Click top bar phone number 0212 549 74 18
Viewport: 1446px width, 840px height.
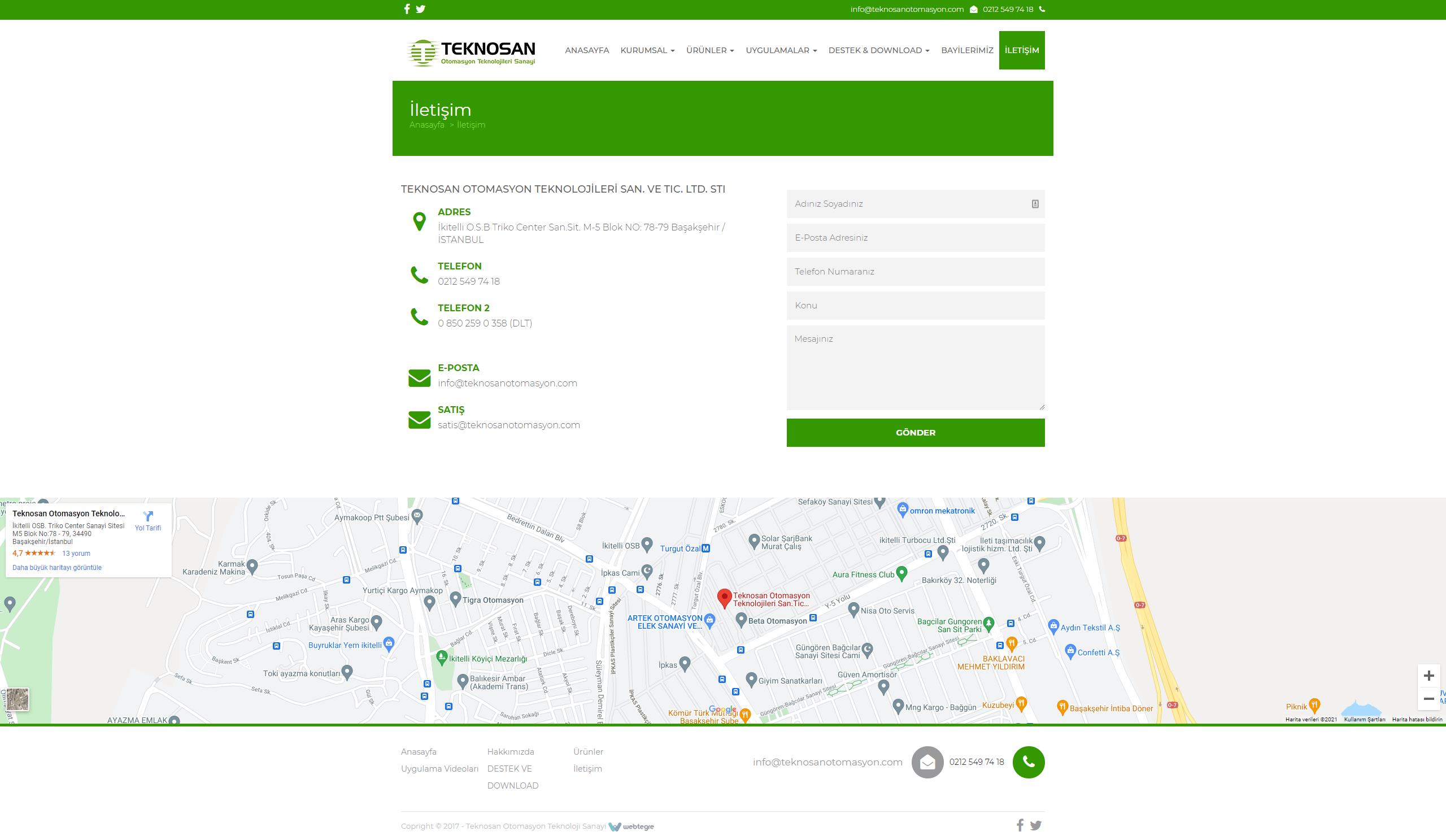pyautogui.click(x=1008, y=9)
